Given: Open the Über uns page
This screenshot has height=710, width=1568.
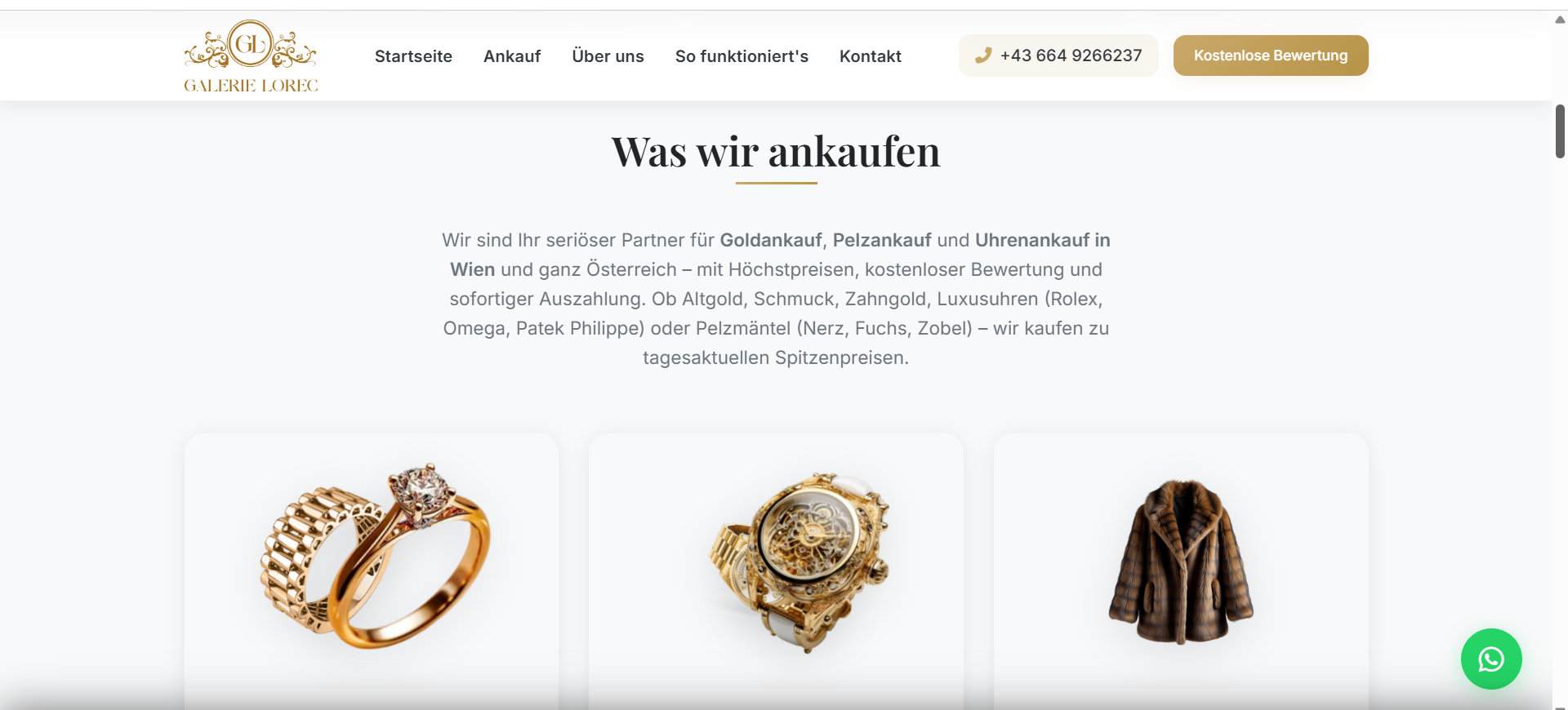Looking at the screenshot, I should [608, 56].
